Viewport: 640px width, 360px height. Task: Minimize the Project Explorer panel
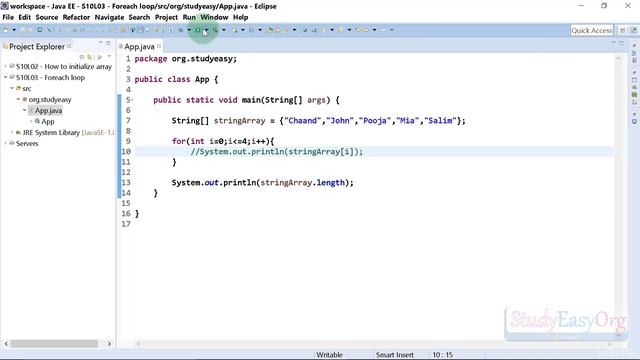click(x=101, y=42)
